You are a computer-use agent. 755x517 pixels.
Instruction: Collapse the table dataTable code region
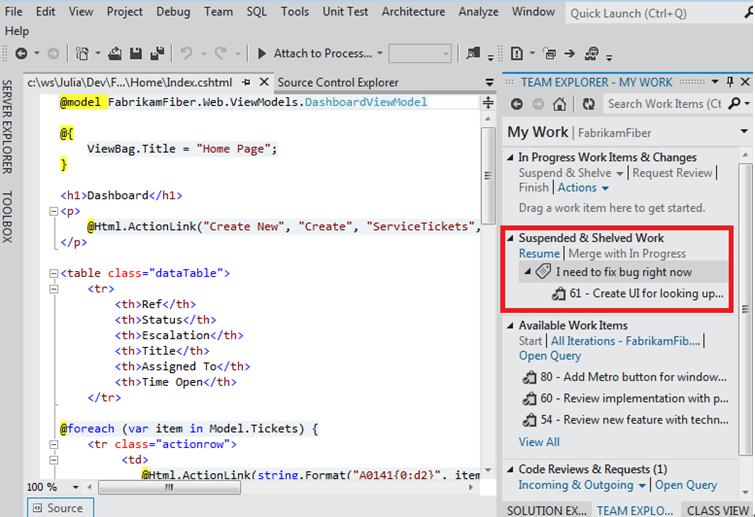pyautogui.click(x=53, y=273)
